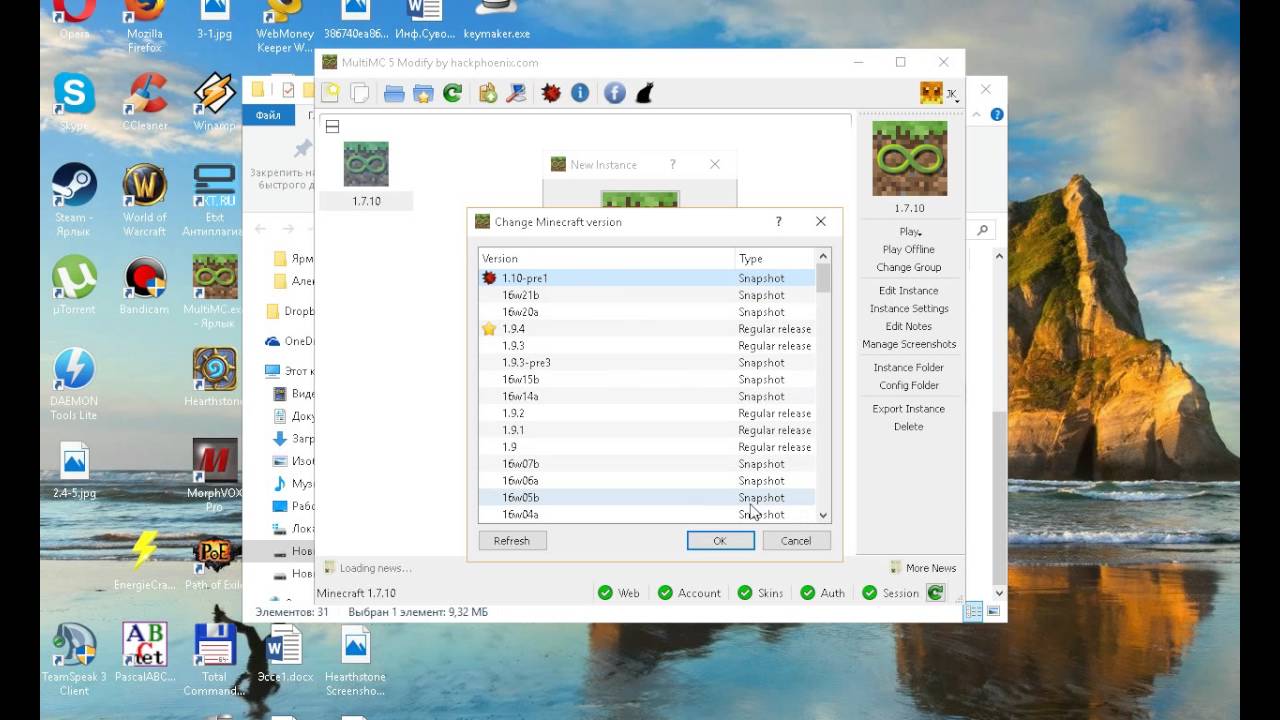
Task: Click the red Report a Bug icon
Action: (x=551, y=93)
